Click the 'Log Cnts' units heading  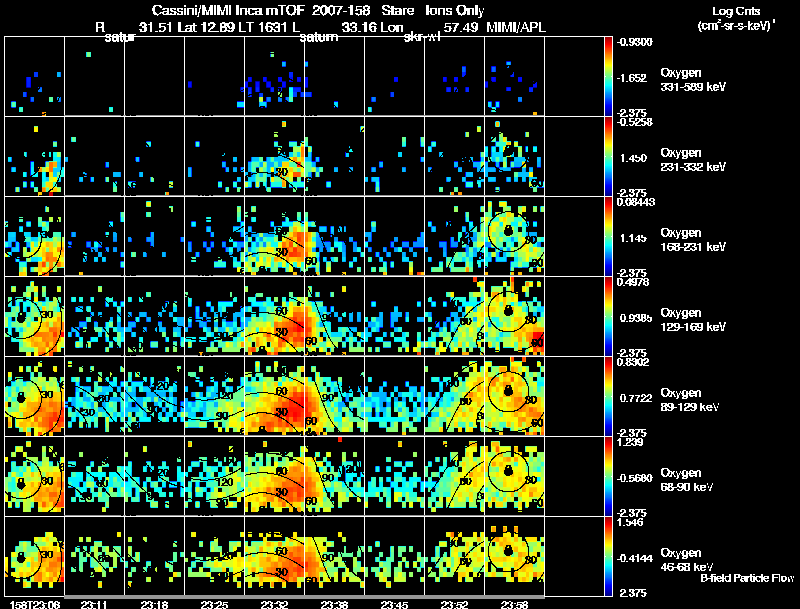[736, 11]
